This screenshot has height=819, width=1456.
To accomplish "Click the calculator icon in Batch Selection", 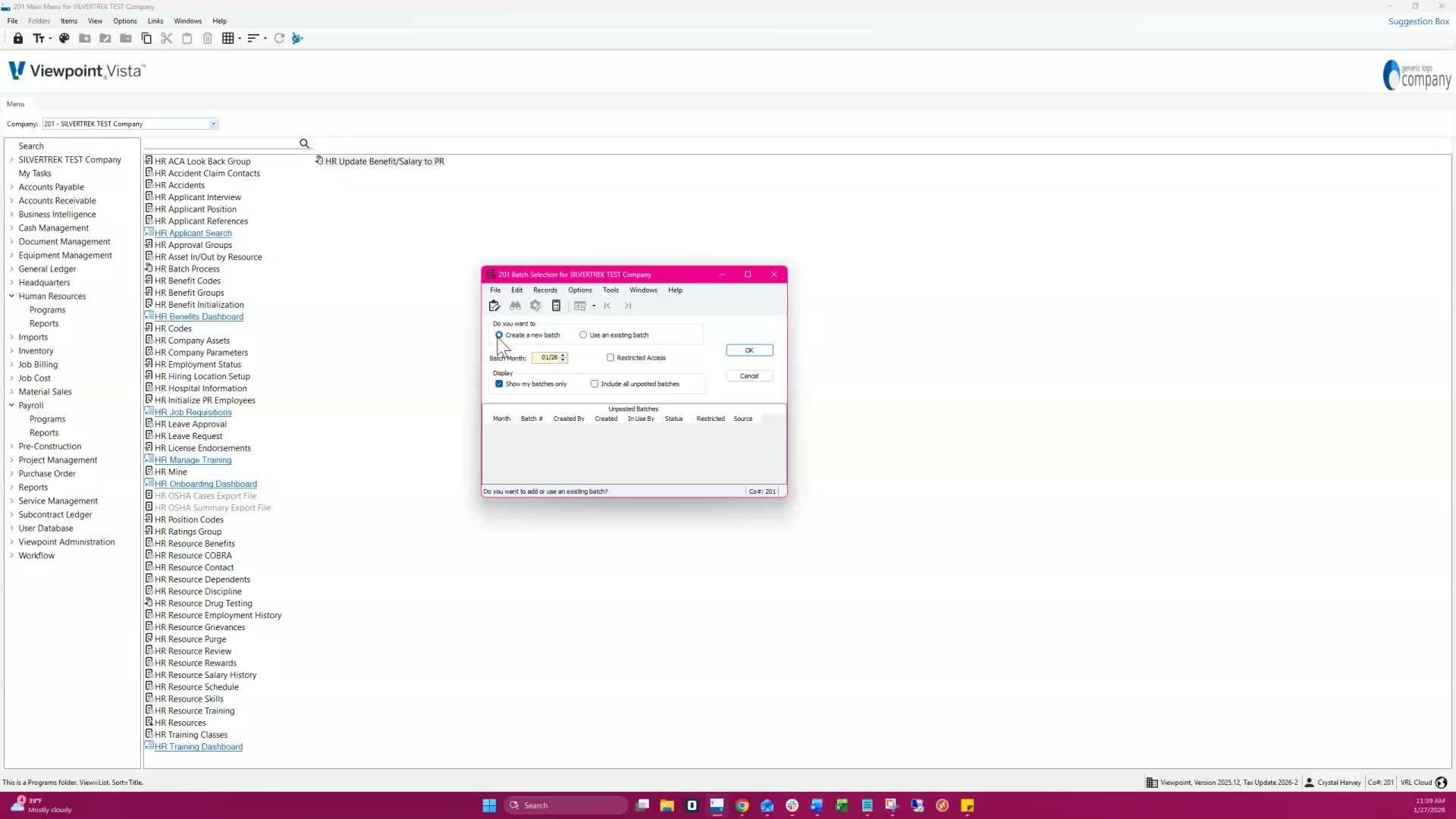I will 556,306.
